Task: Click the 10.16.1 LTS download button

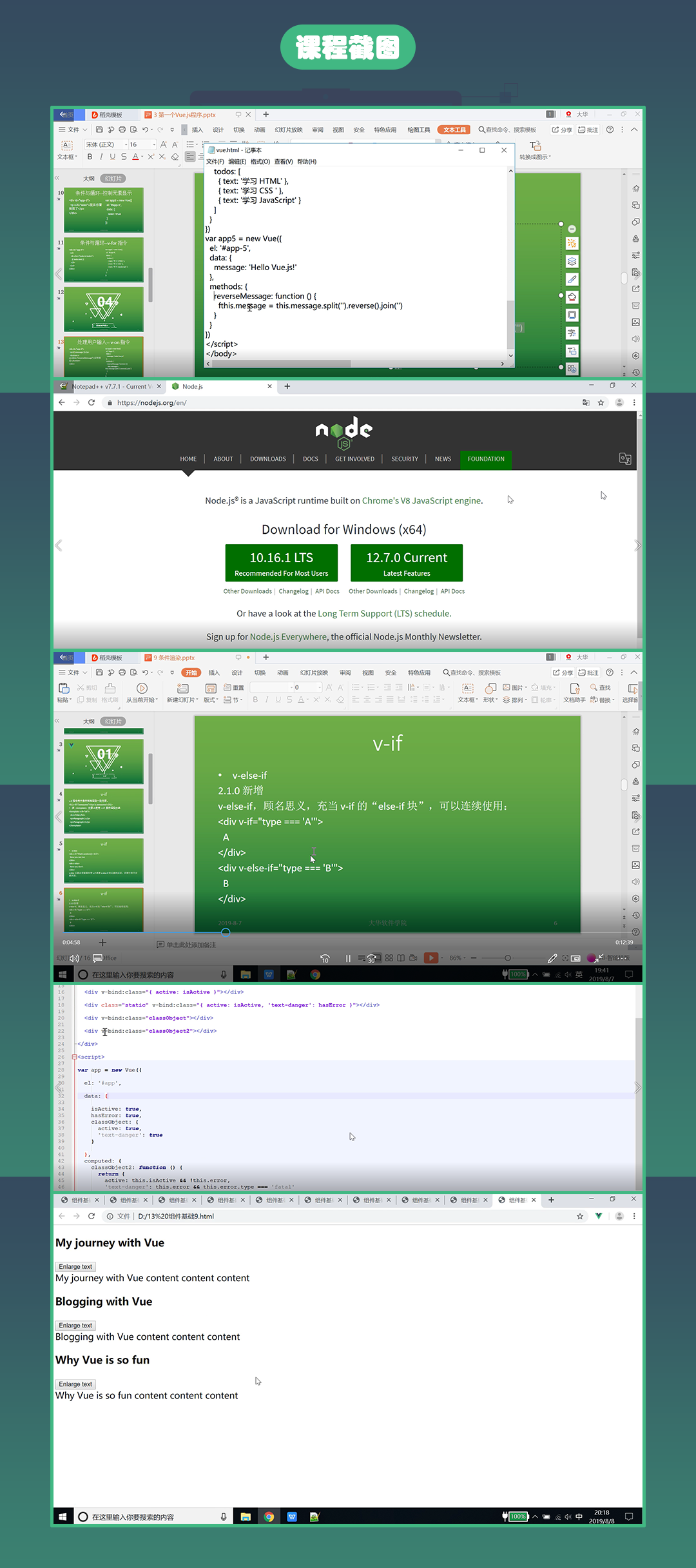Action: [282, 563]
